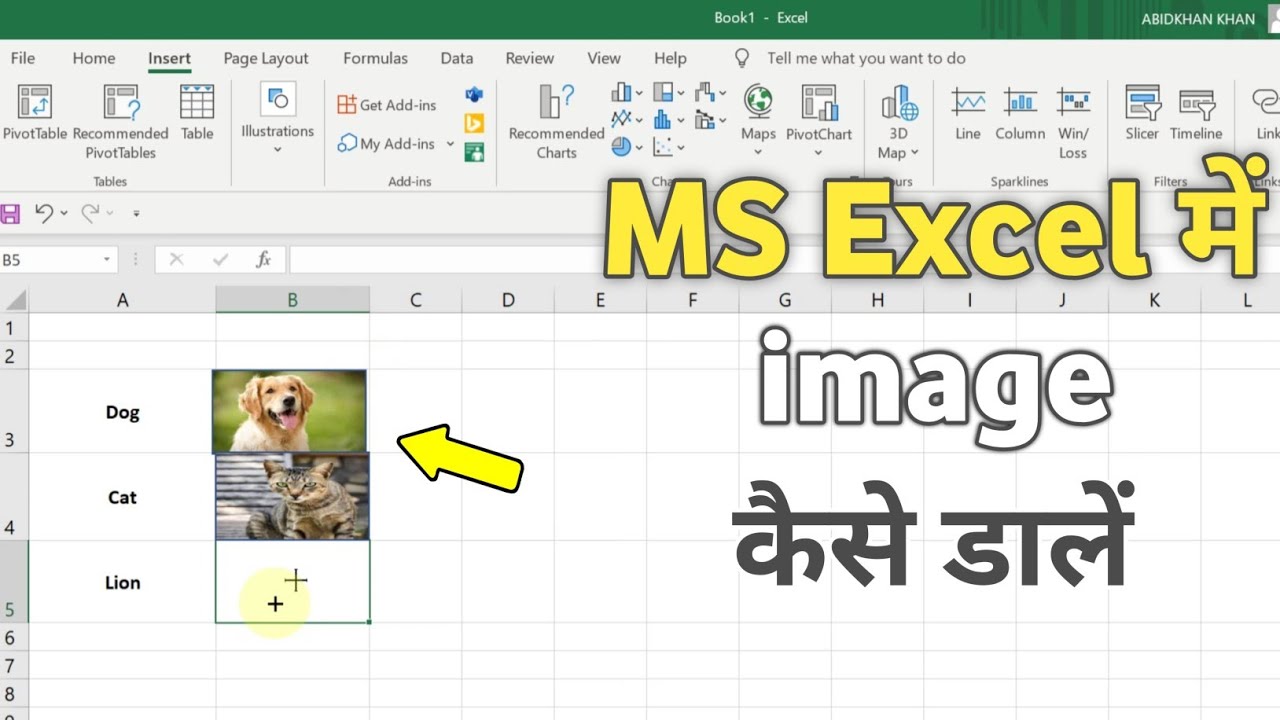This screenshot has width=1280, height=720.
Task: Click the People Graph add-in icon
Action: click(474, 152)
